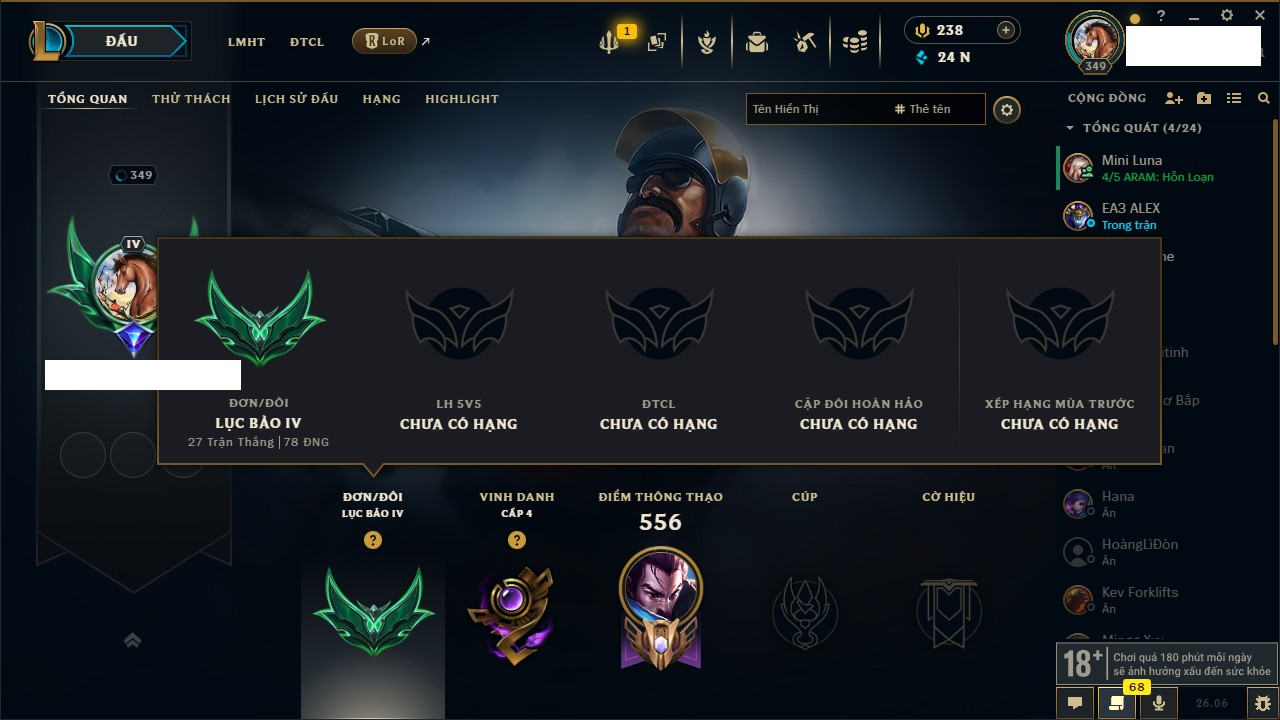
Task: Open the profile settings gear beside search
Action: click(1007, 110)
